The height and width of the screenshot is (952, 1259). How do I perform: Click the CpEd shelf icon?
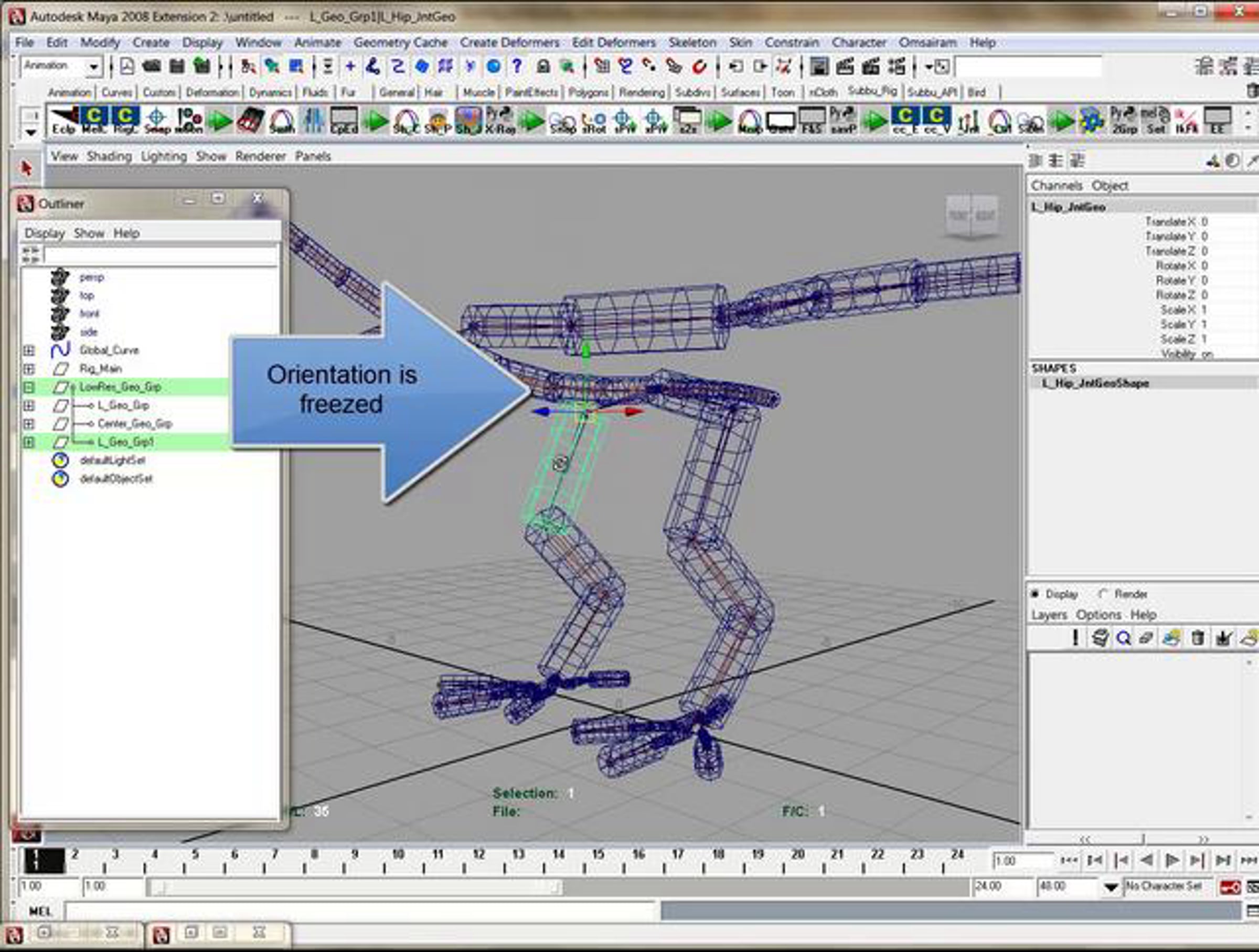(344, 121)
